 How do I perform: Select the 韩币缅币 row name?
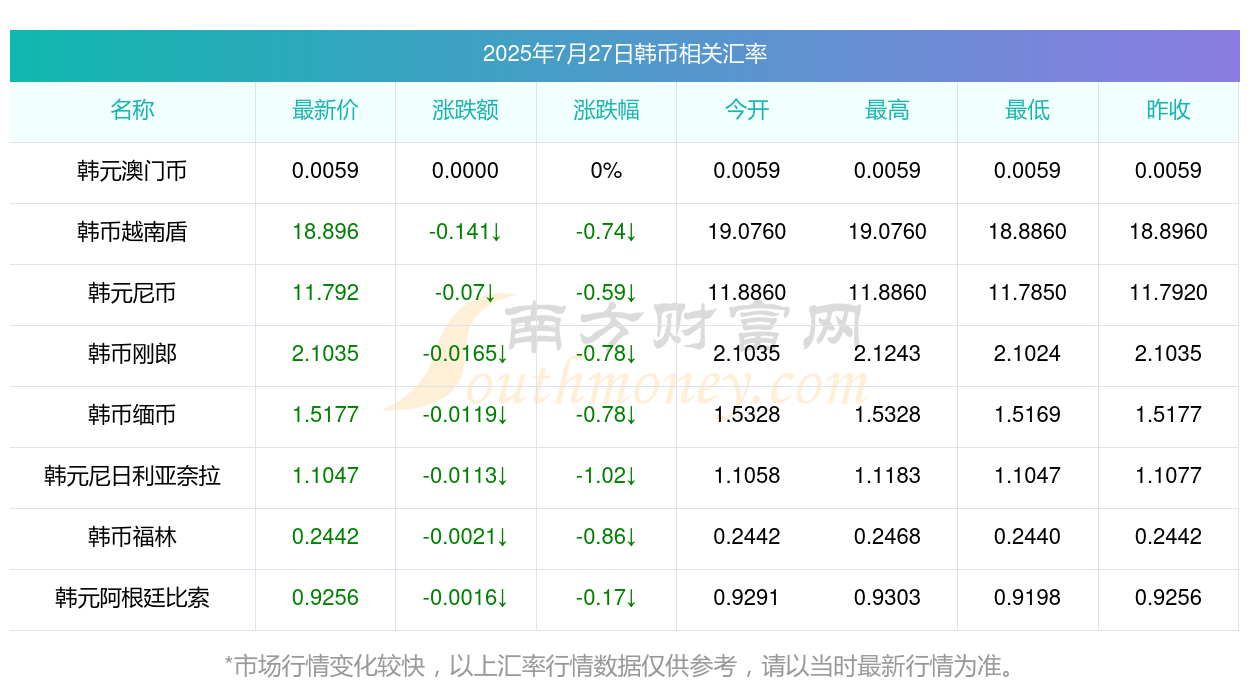132,415
